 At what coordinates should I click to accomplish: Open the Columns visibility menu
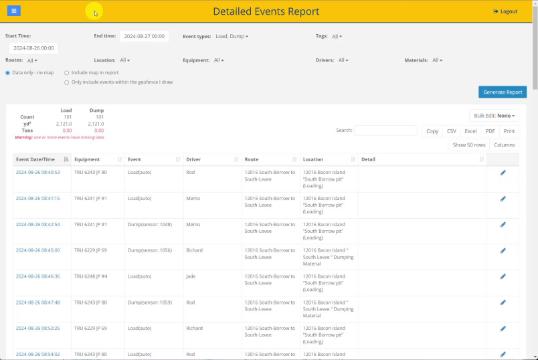504,145
